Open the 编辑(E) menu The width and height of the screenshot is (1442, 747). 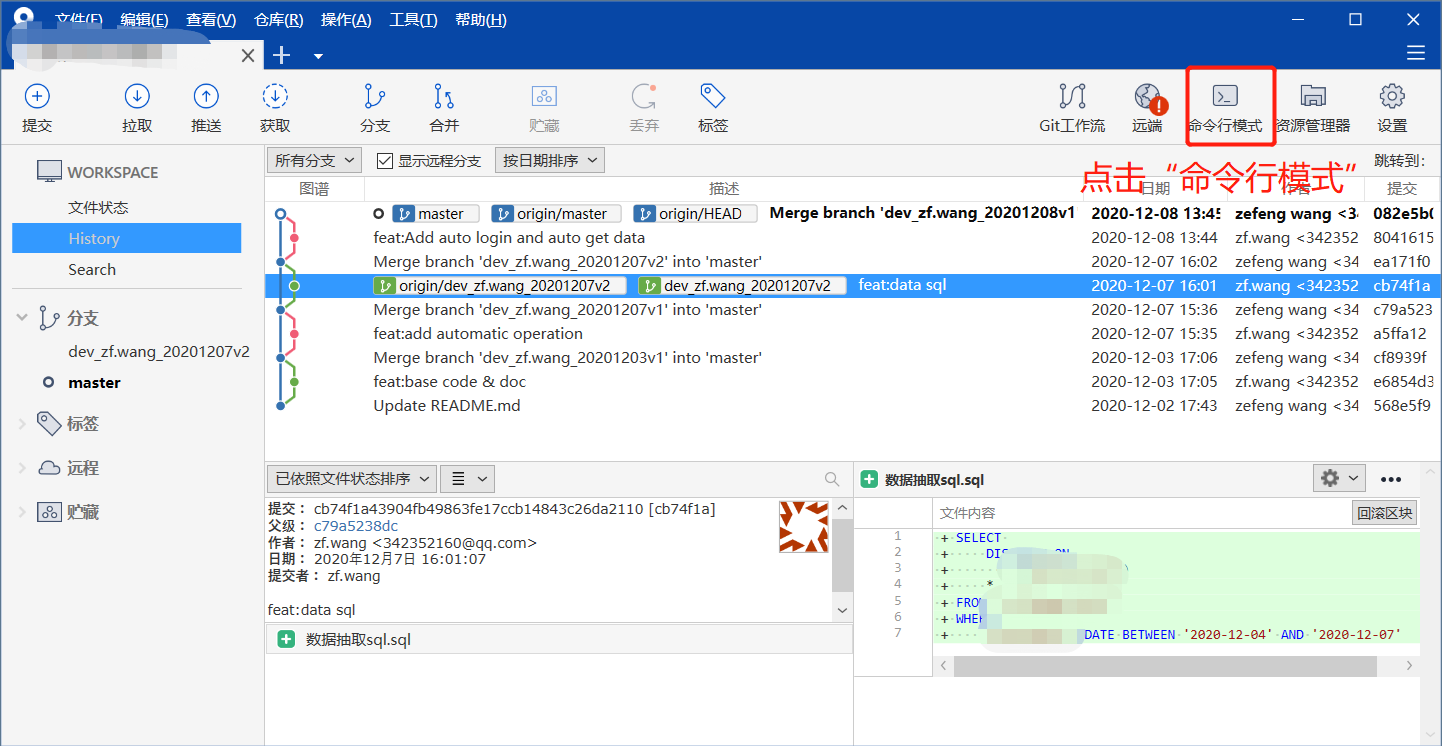tap(144, 20)
